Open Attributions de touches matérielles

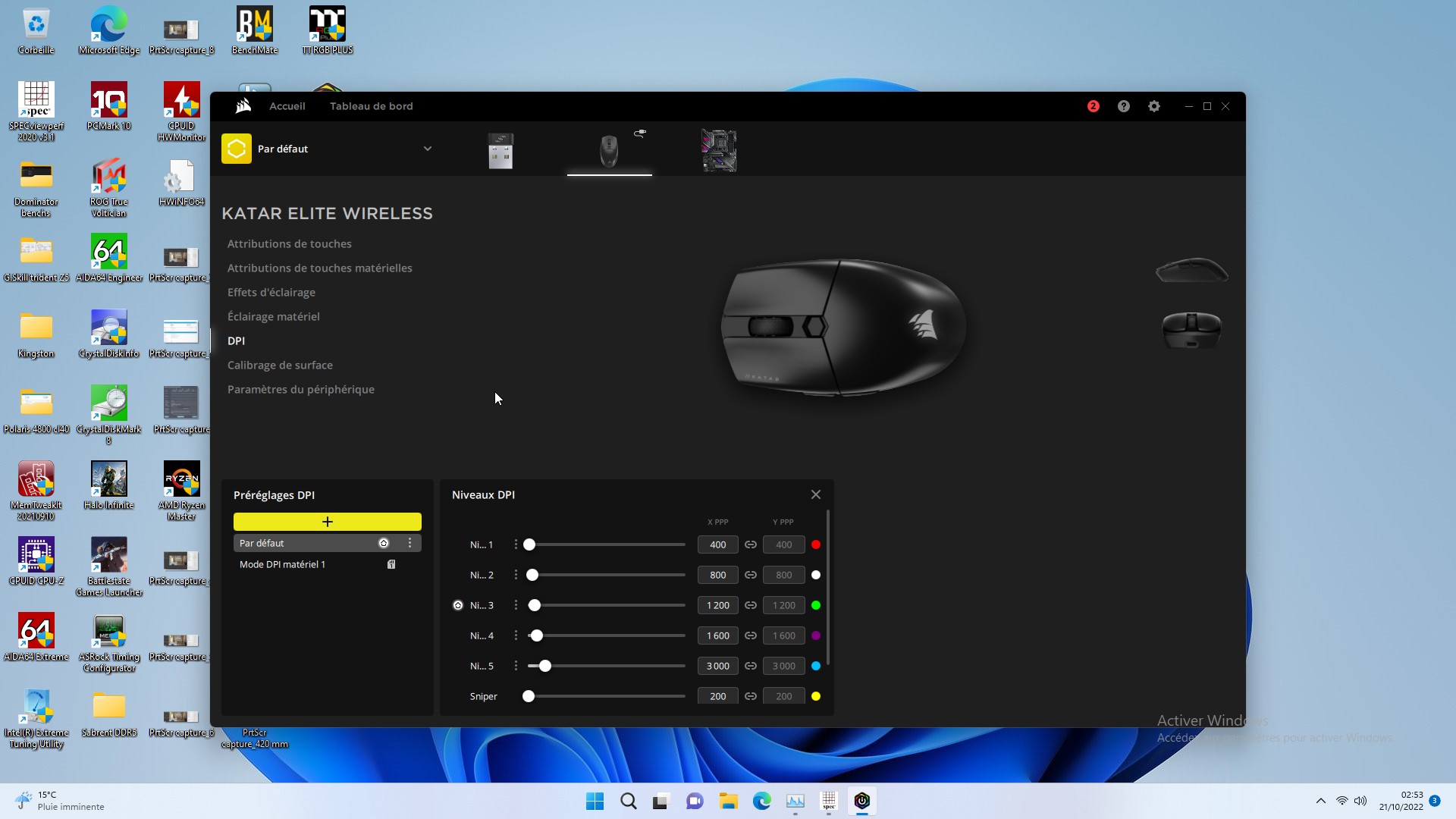[320, 268]
